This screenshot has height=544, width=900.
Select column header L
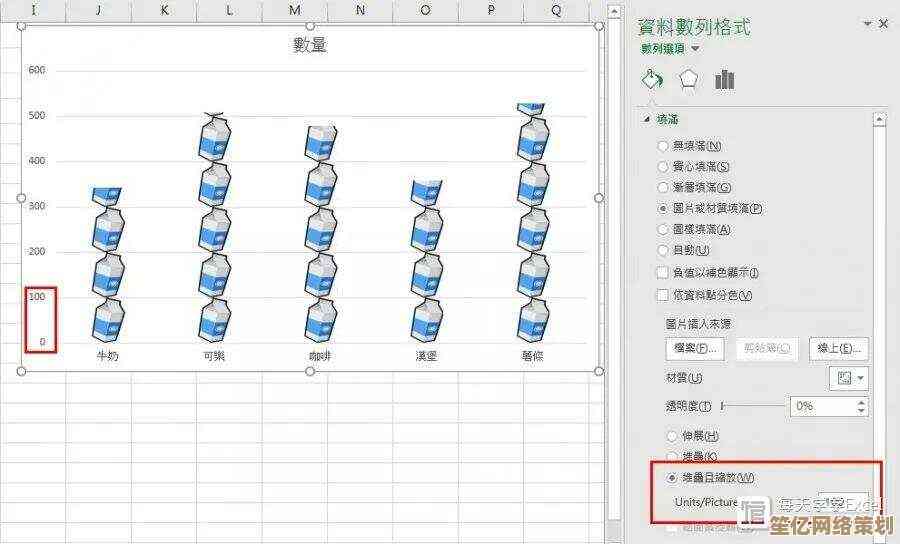click(229, 10)
